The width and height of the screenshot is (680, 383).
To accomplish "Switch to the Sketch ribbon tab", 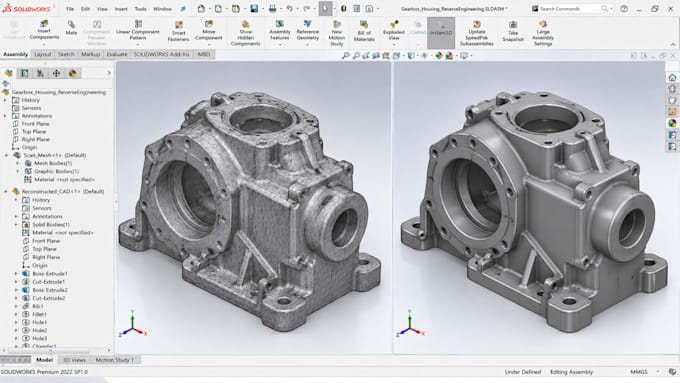I will click(x=66, y=54).
